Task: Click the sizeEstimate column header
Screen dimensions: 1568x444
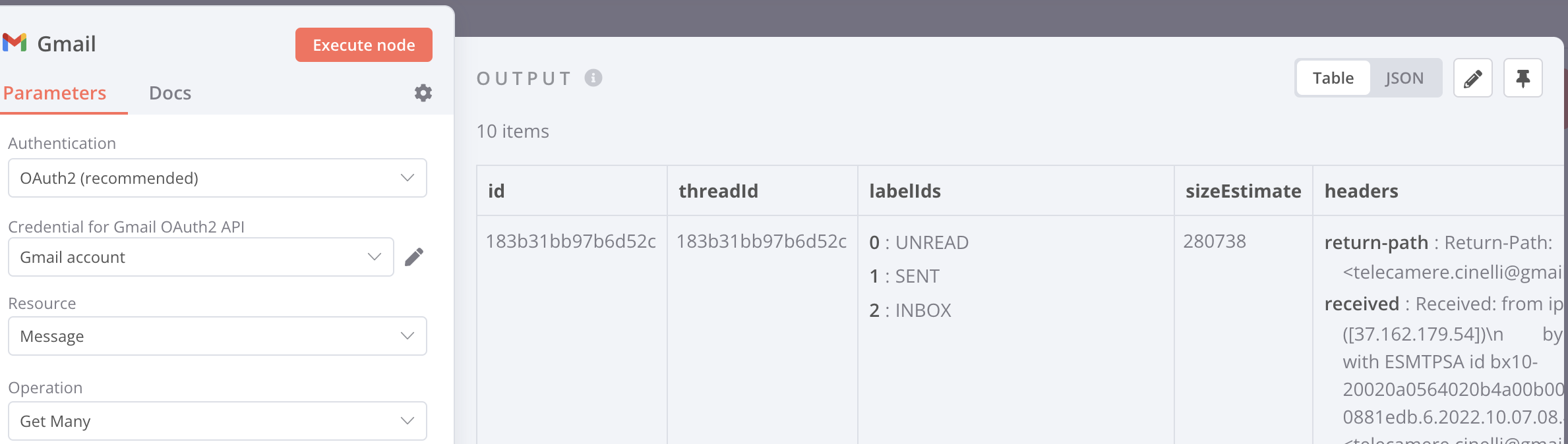Action: pyautogui.click(x=1243, y=191)
